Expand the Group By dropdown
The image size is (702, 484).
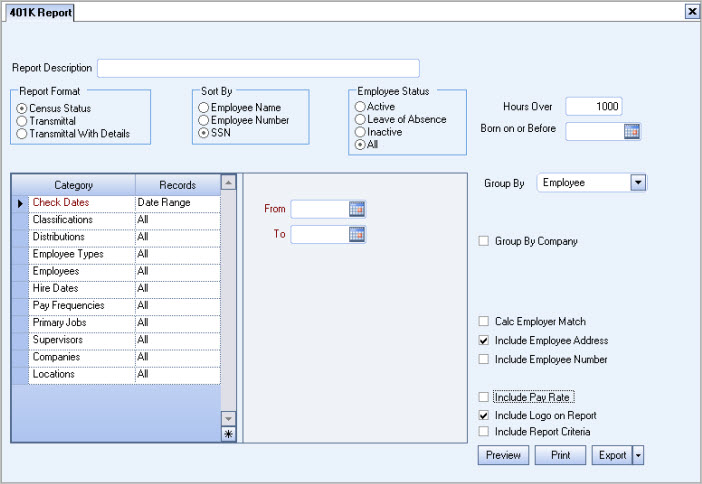click(638, 183)
